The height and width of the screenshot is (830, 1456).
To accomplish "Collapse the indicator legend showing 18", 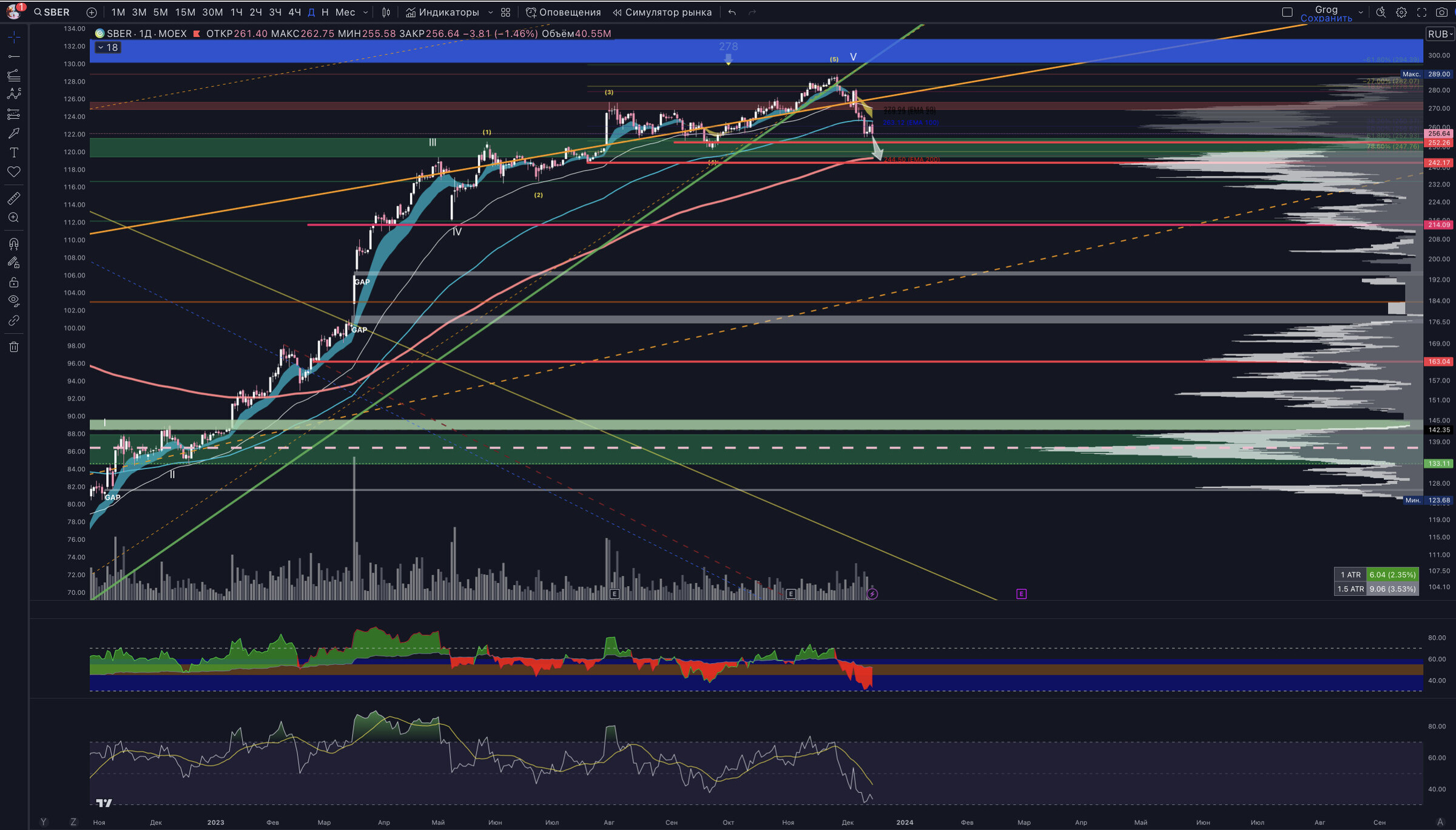I will click(x=108, y=48).
